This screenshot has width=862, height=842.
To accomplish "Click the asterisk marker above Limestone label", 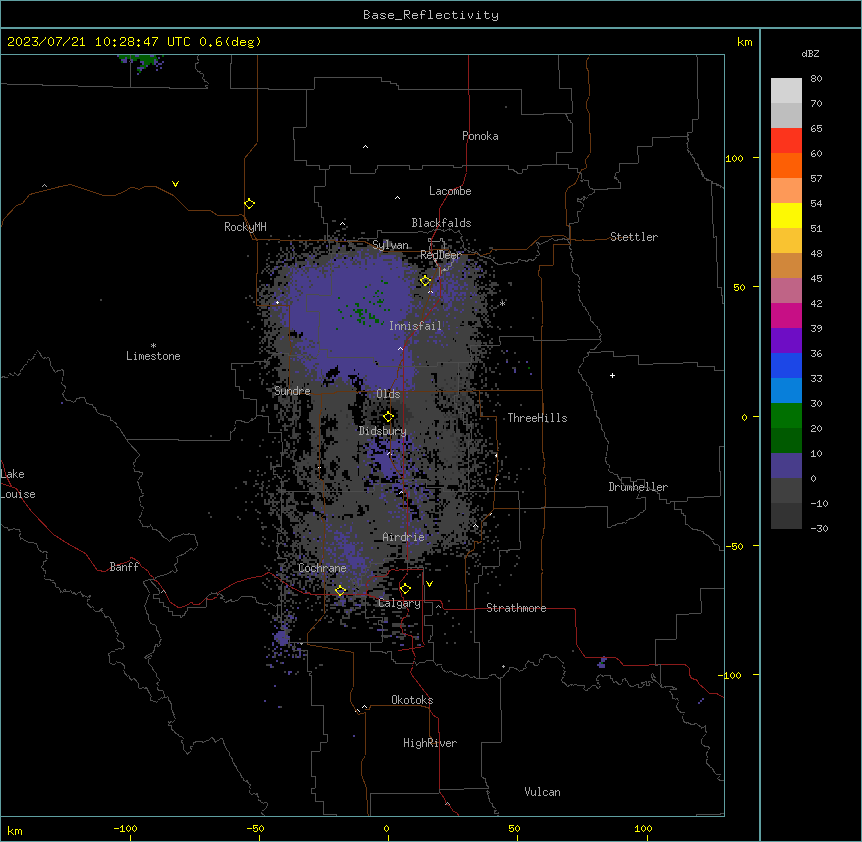I will (153, 346).
